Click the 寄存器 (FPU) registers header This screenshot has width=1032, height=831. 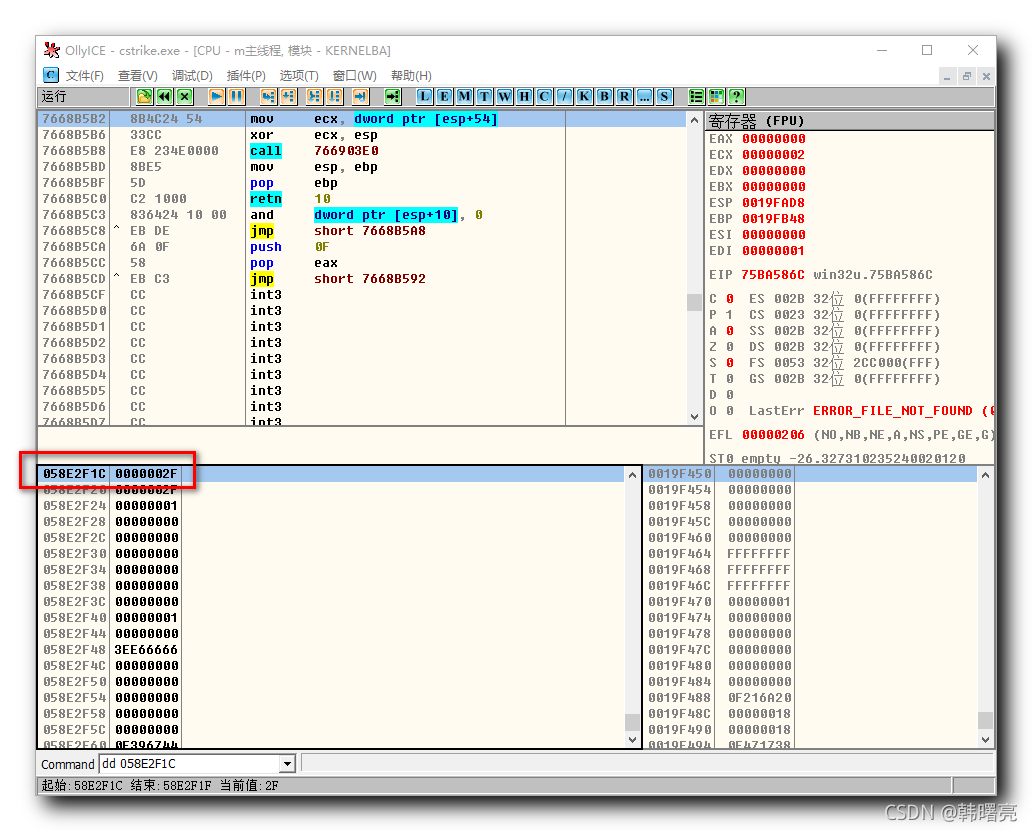point(850,121)
